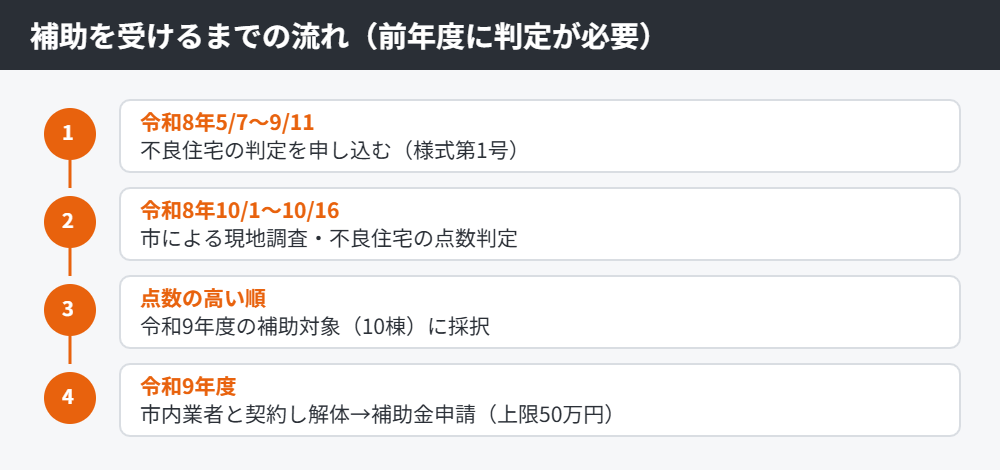The width and height of the screenshot is (1000, 470).
Task: Select the 令和8年10/1〜10/16 date heading
Action: coord(240,210)
